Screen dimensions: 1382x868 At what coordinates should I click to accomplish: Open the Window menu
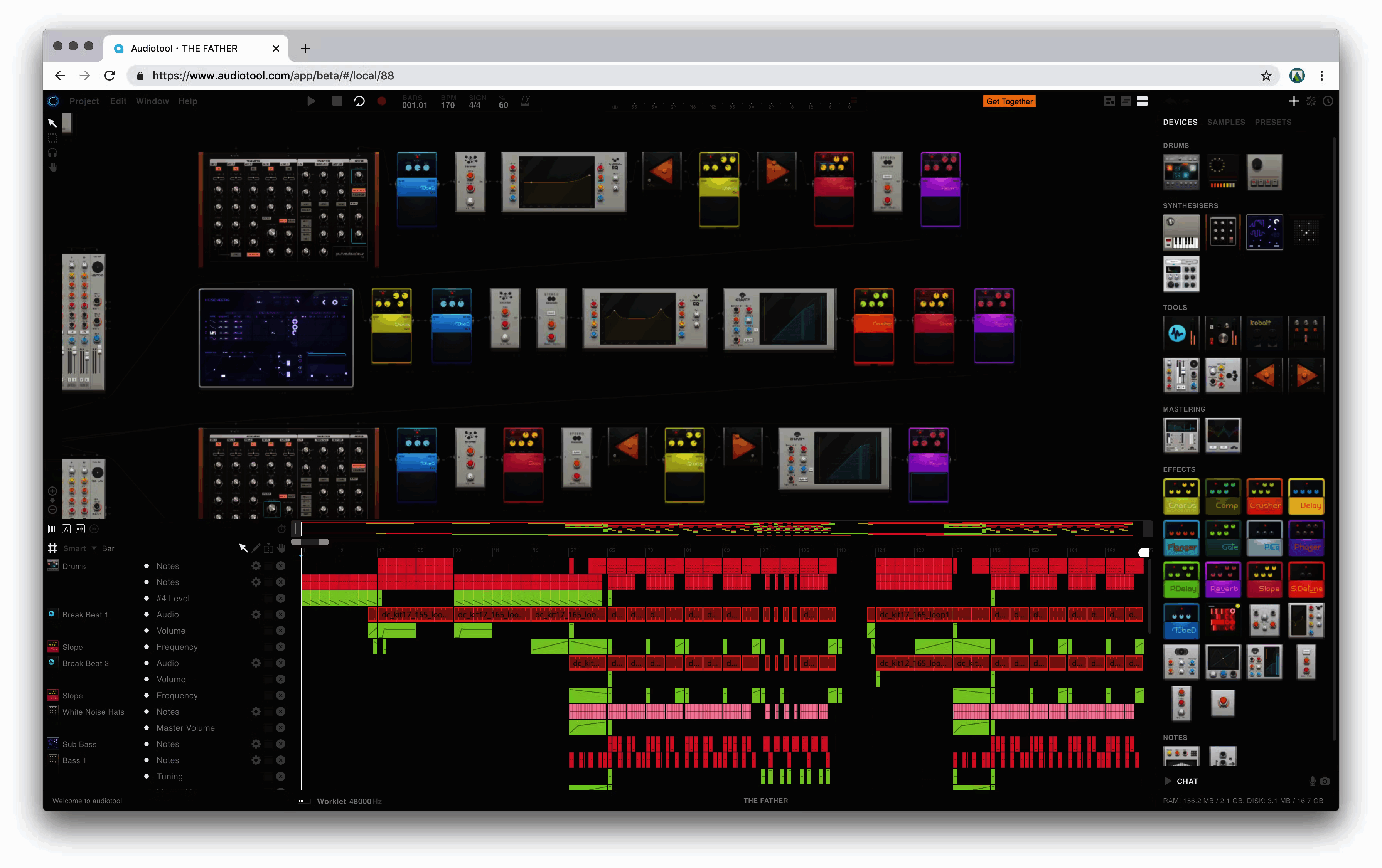pyautogui.click(x=152, y=101)
